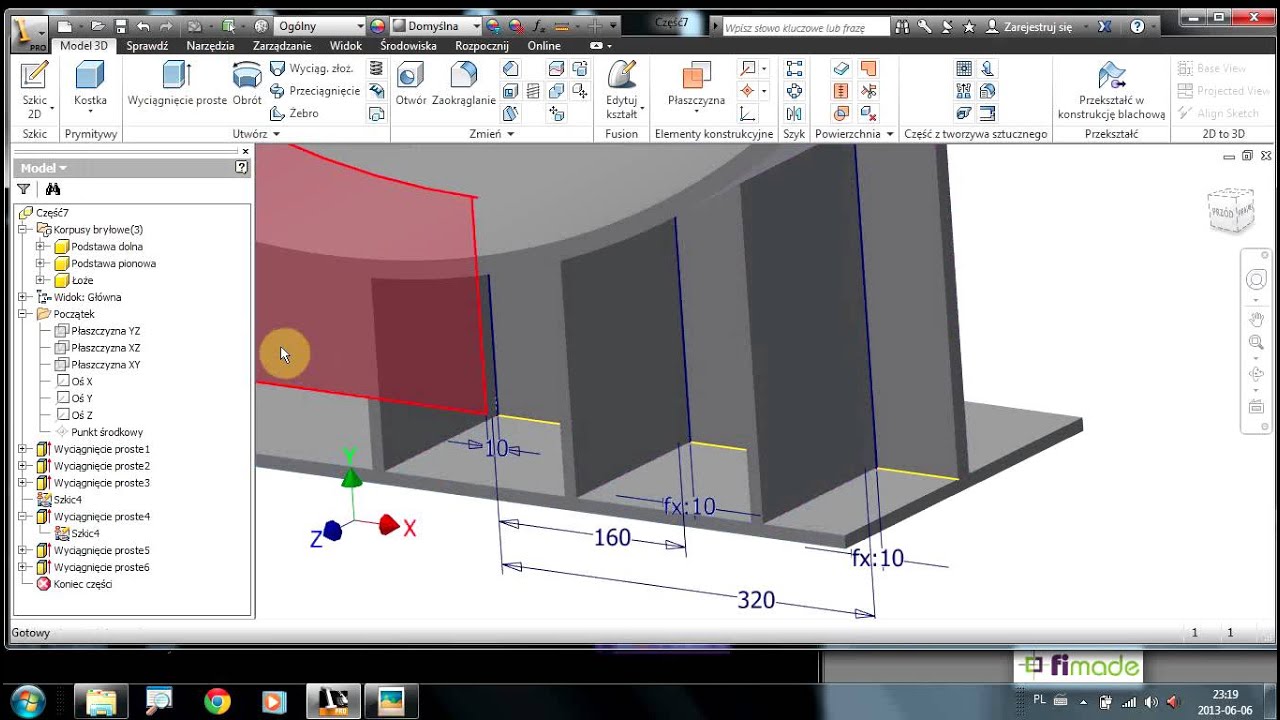
Task: Collapse the Korpusy bryłowe(3) tree node
Action: pyautogui.click(x=23, y=230)
